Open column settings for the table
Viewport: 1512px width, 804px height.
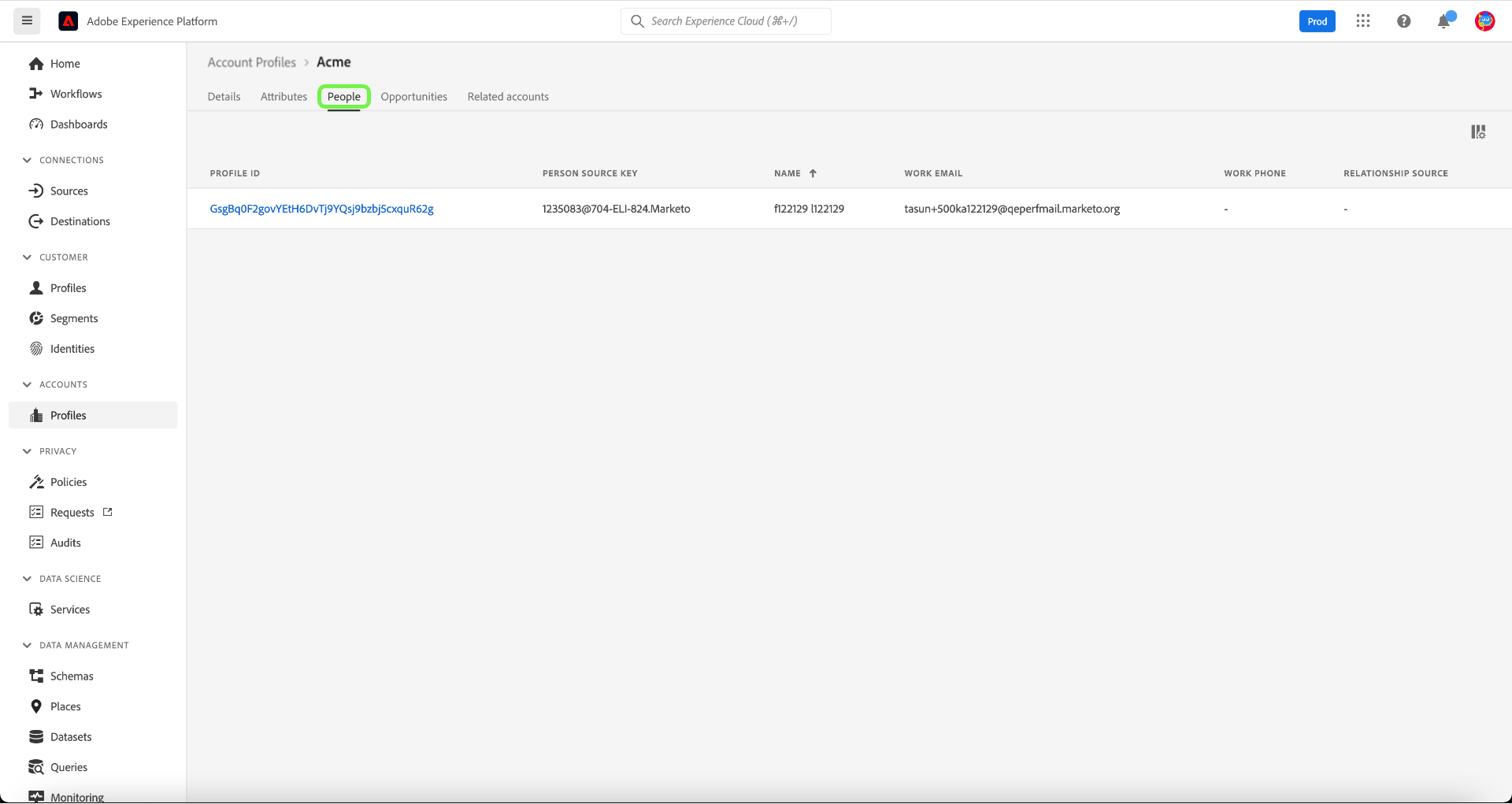[x=1478, y=132]
